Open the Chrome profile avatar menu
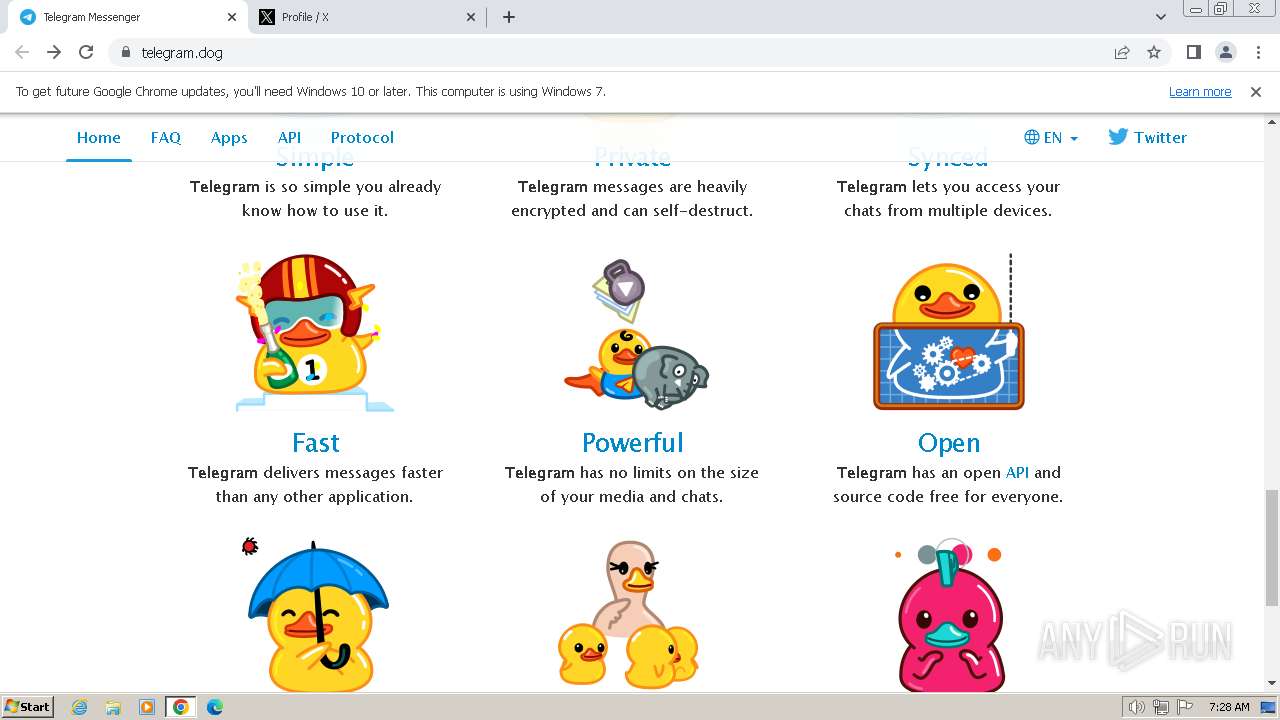This screenshot has height=720, width=1280. coord(1225,52)
